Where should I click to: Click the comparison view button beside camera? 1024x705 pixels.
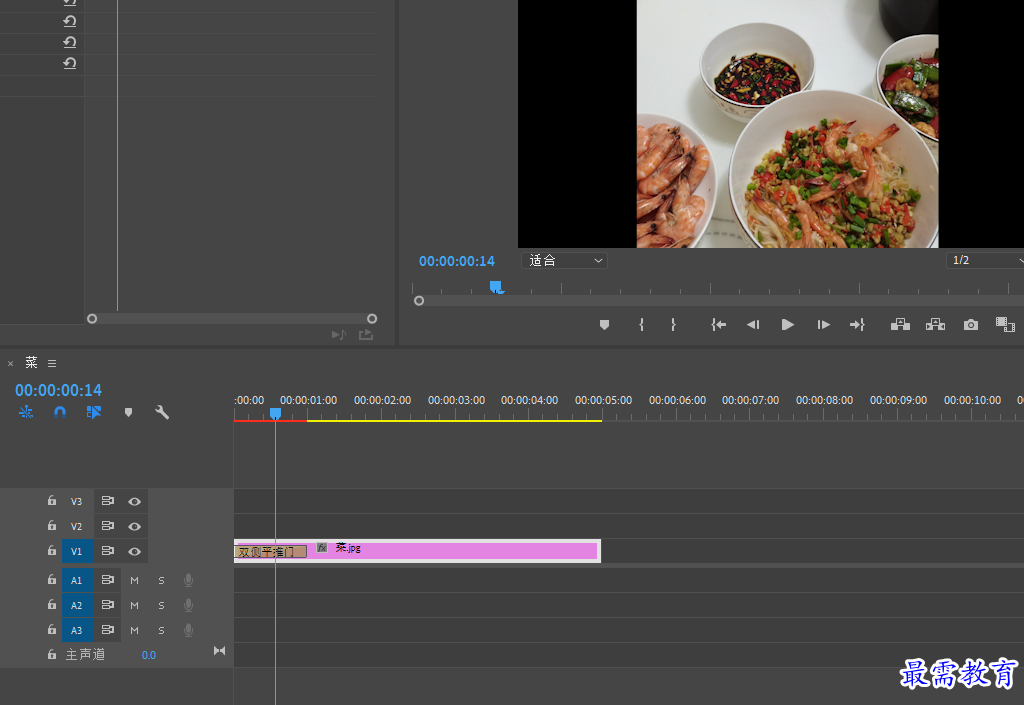[1005, 324]
